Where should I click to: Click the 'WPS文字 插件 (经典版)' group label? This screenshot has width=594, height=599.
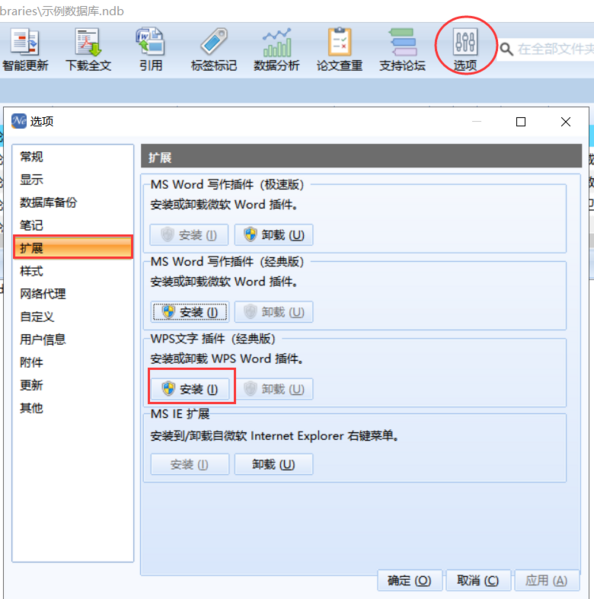click(x=213, y=339)
